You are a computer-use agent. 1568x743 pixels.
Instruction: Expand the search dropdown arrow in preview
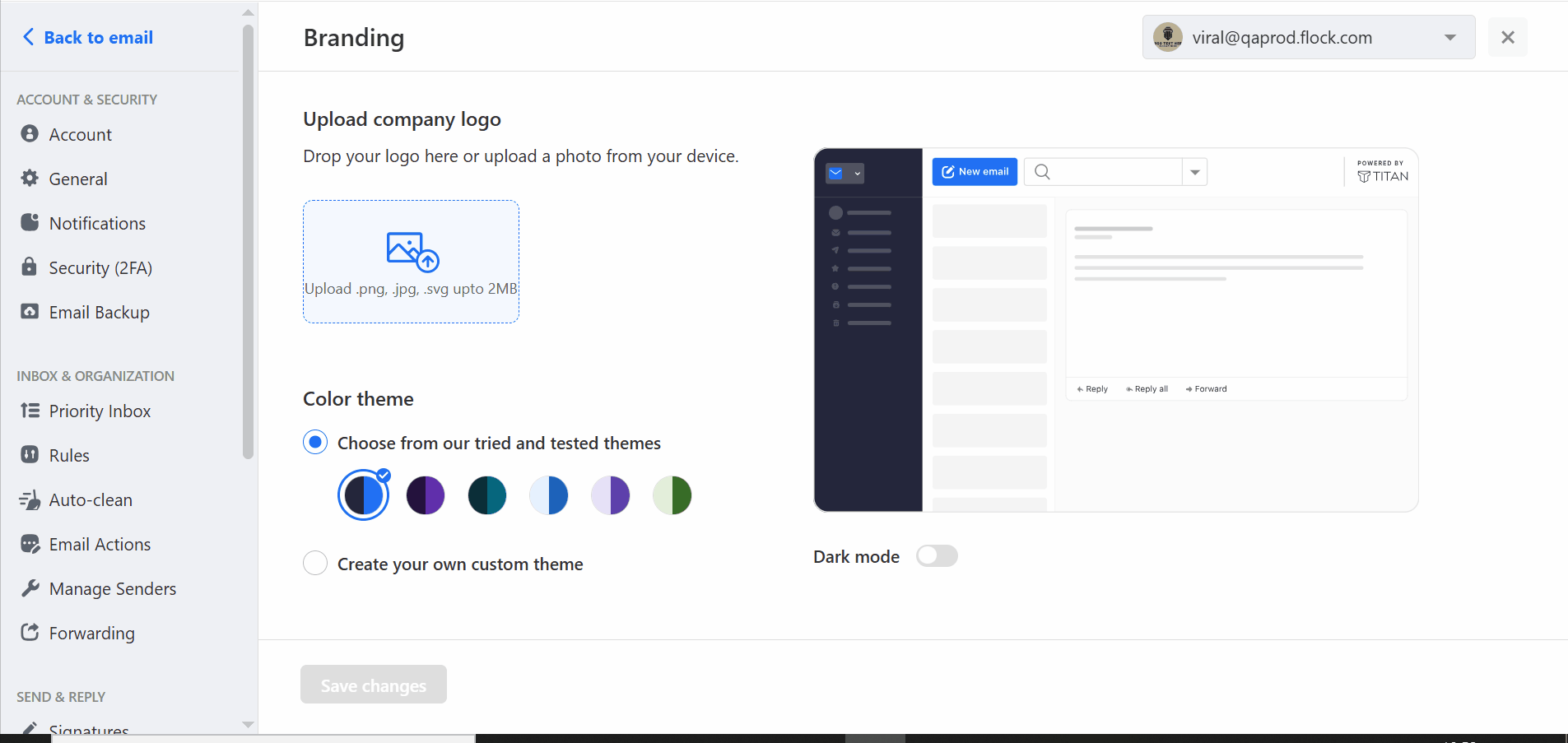tap(1195, 172)
